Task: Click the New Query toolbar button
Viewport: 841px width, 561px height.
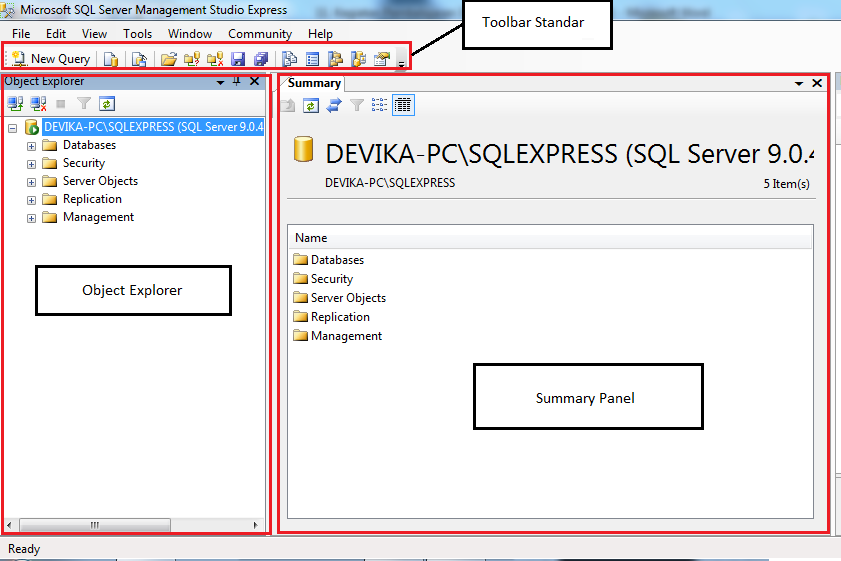Action: coord(50,58)
